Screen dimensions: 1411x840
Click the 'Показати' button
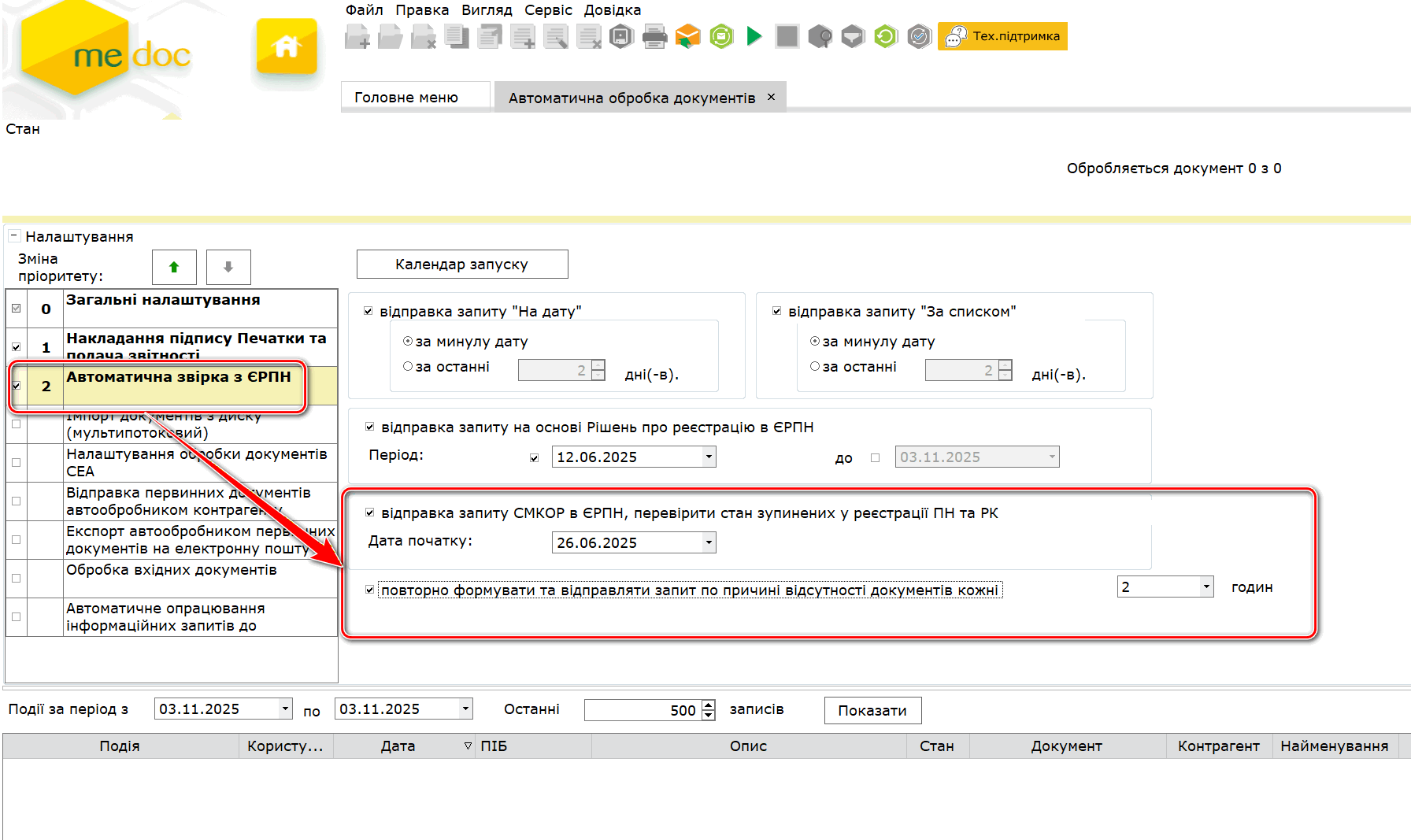872,710
